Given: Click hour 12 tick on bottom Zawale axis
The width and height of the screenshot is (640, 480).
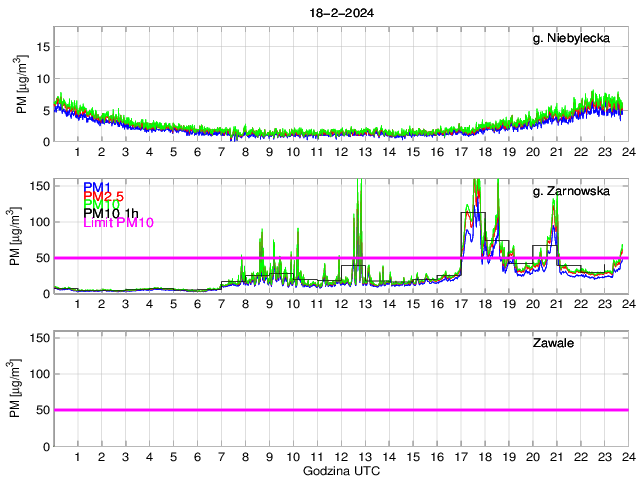Looking at the screenshot, I should coord(340,456).
